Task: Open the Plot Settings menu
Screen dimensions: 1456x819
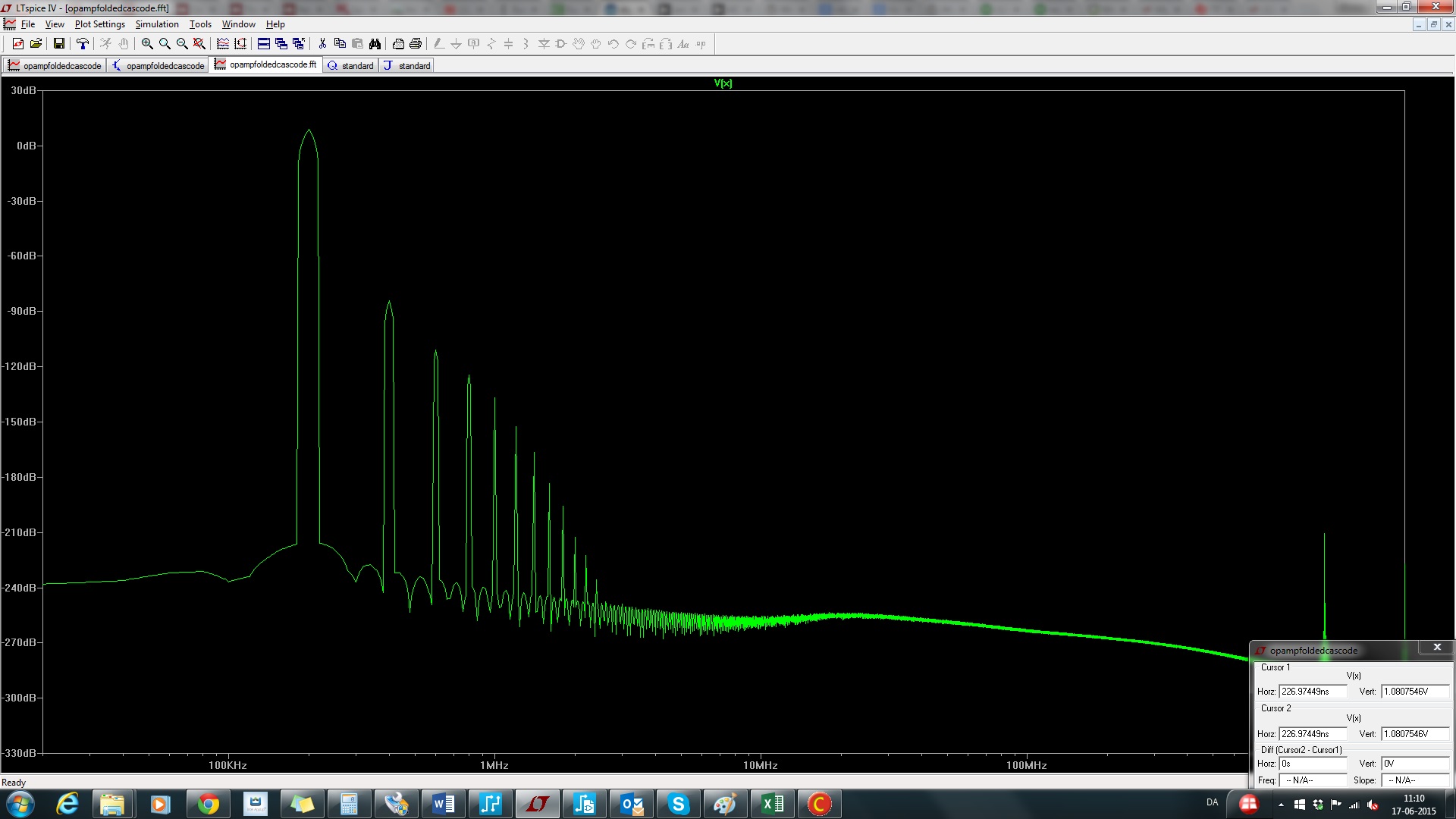Action: (x=99, y=24)
